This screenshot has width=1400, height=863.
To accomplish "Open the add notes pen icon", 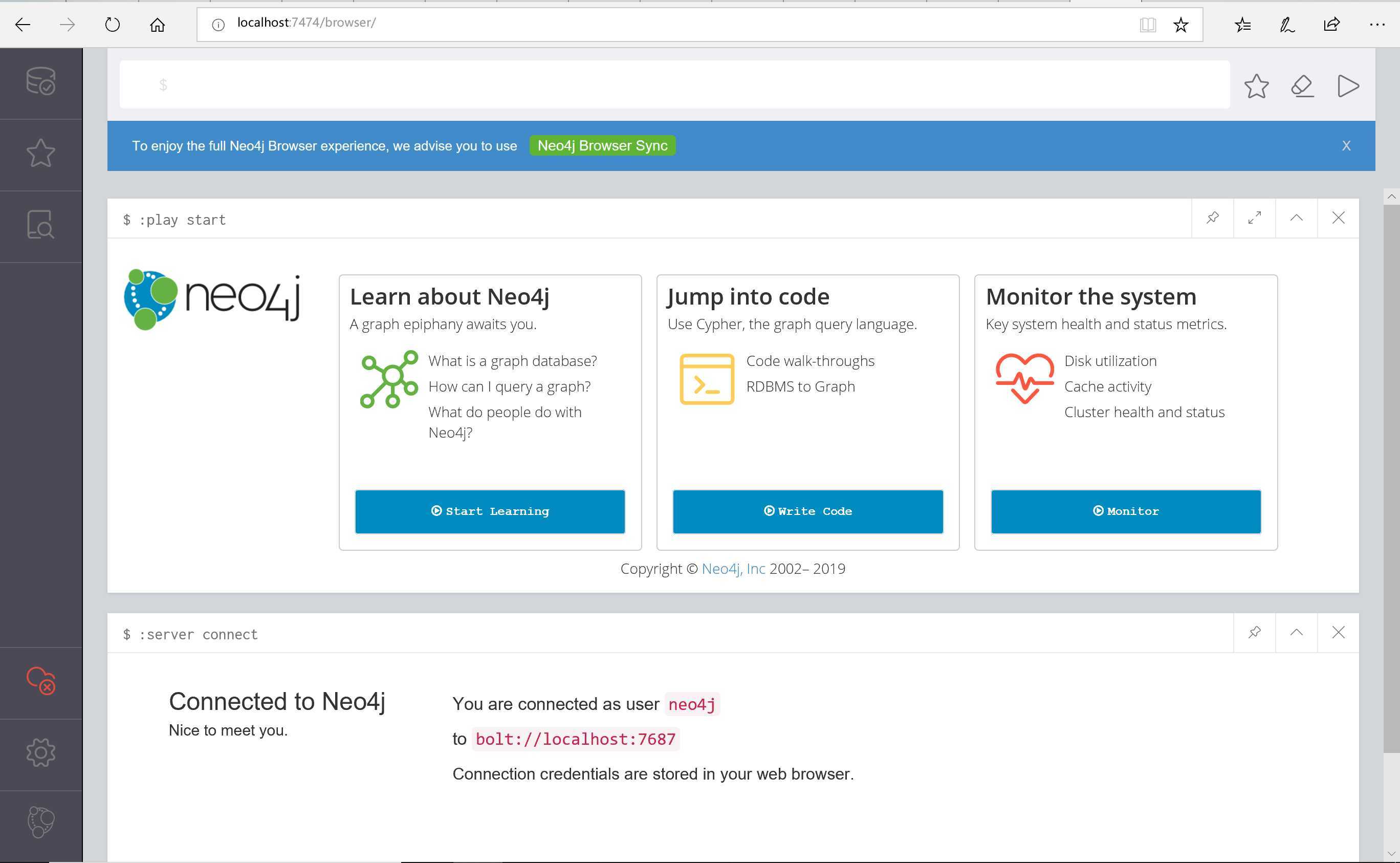I will click(x=1287, y=25).
